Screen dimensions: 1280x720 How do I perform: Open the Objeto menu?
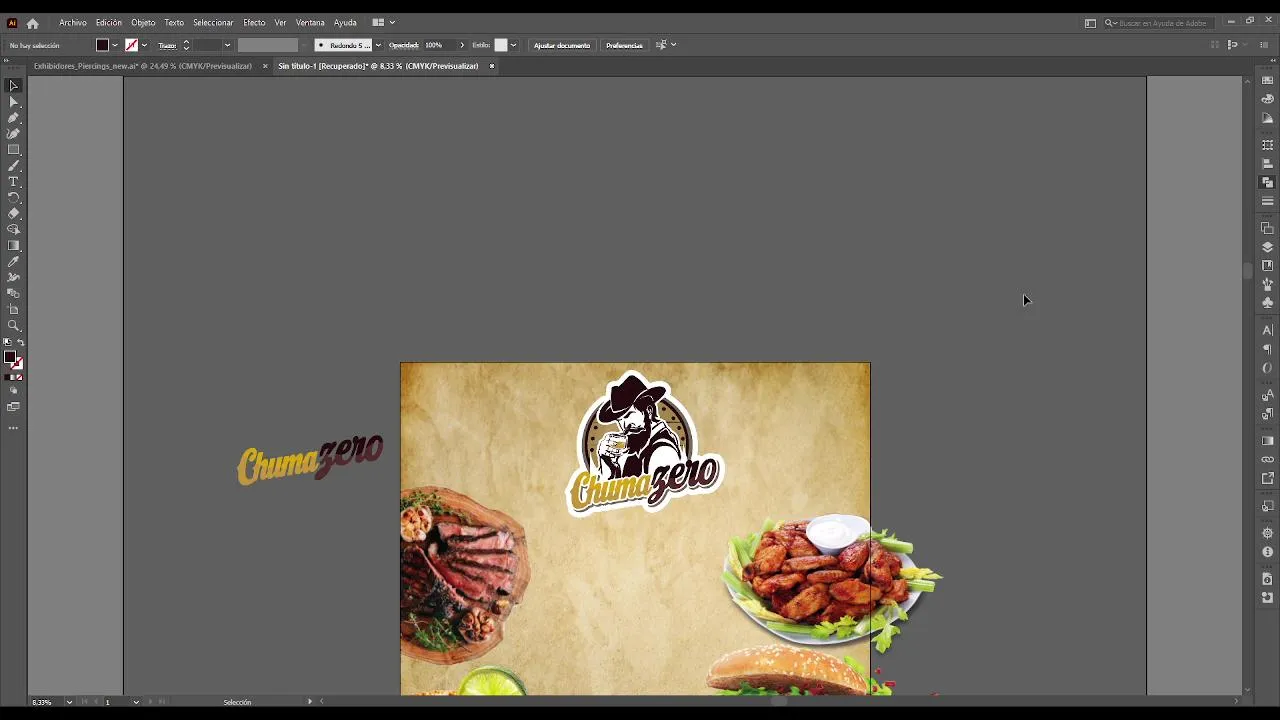(143, 23)
